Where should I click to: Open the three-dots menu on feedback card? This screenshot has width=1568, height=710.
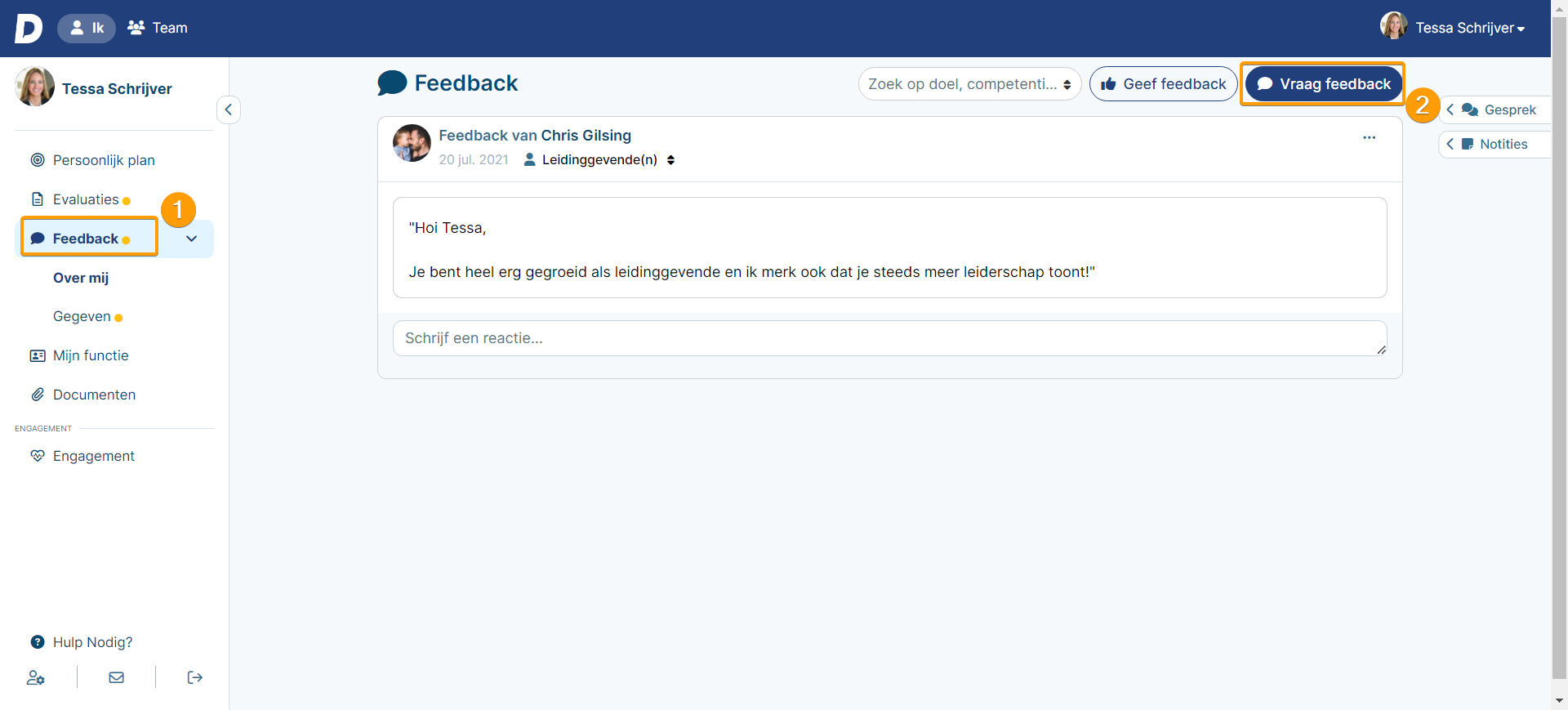[1370, 137]
